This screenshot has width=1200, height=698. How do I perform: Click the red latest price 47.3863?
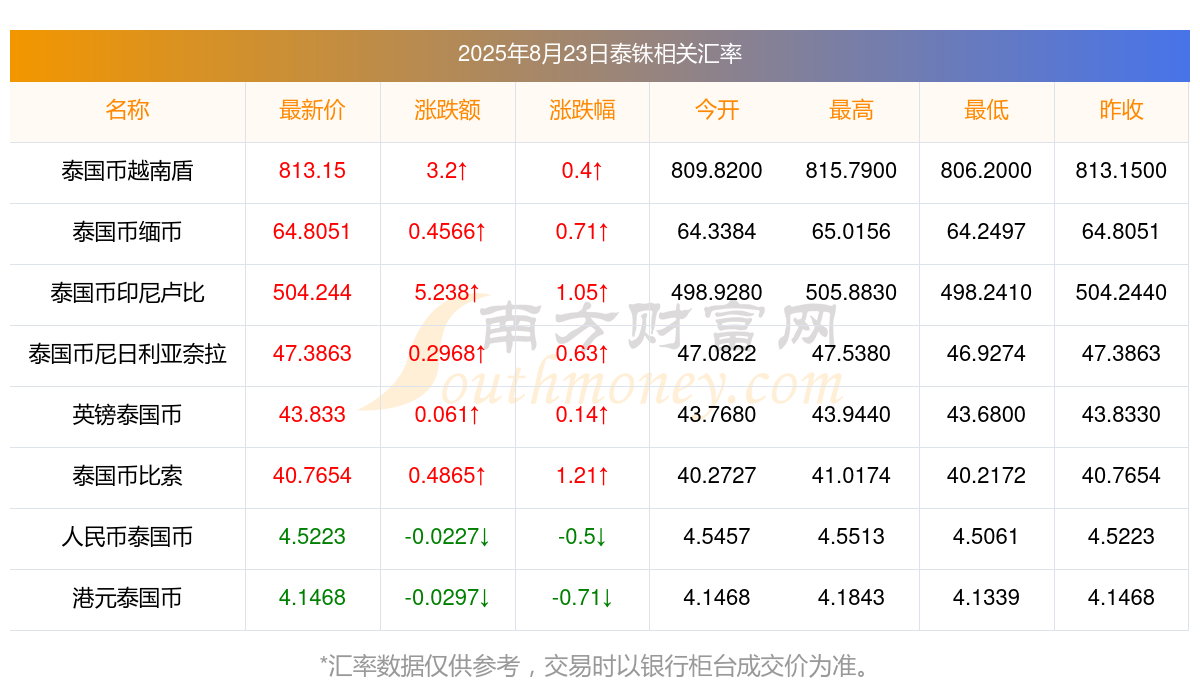(x=312, y=354)
